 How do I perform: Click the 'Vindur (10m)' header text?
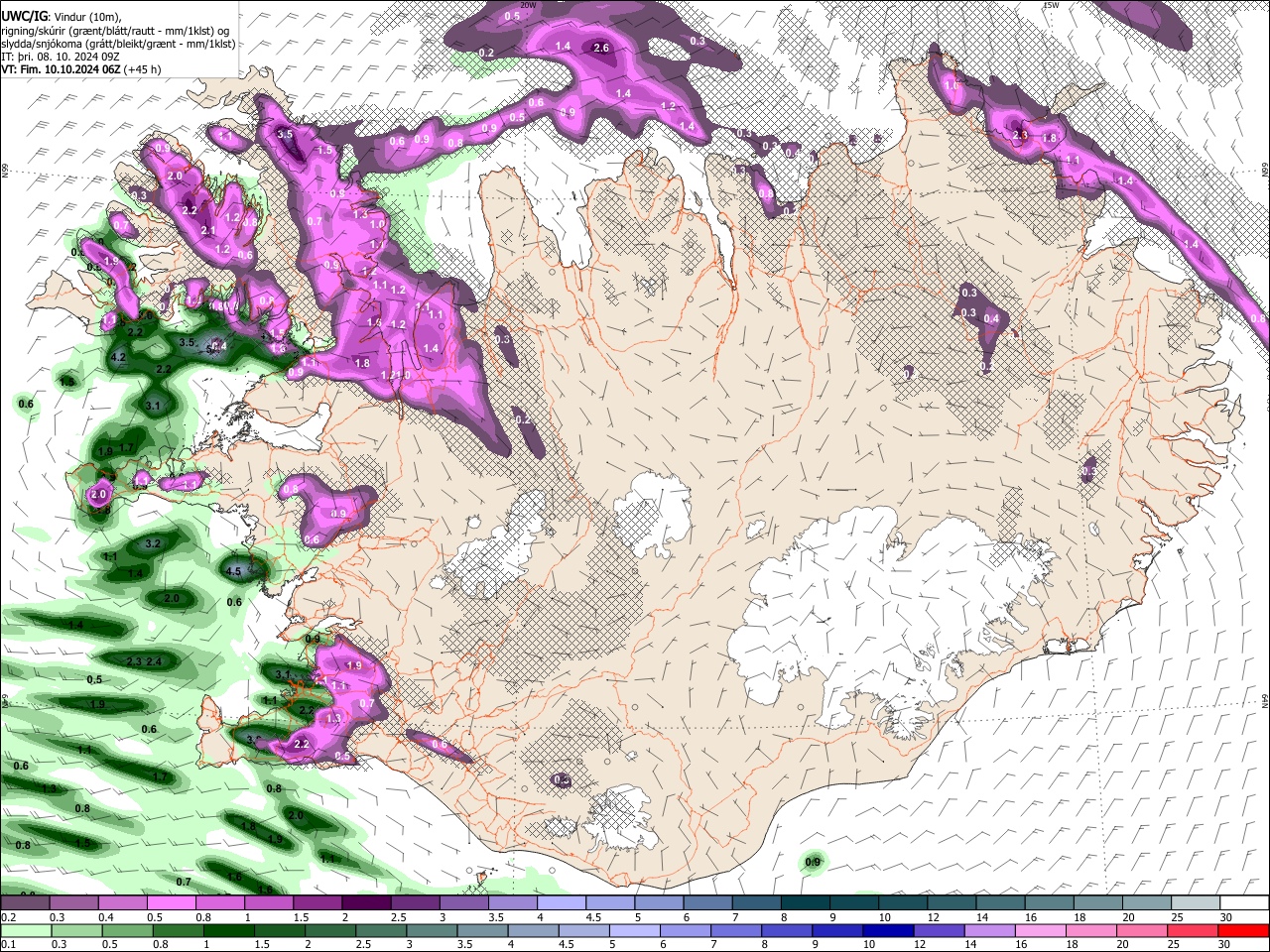coord(86,16)
